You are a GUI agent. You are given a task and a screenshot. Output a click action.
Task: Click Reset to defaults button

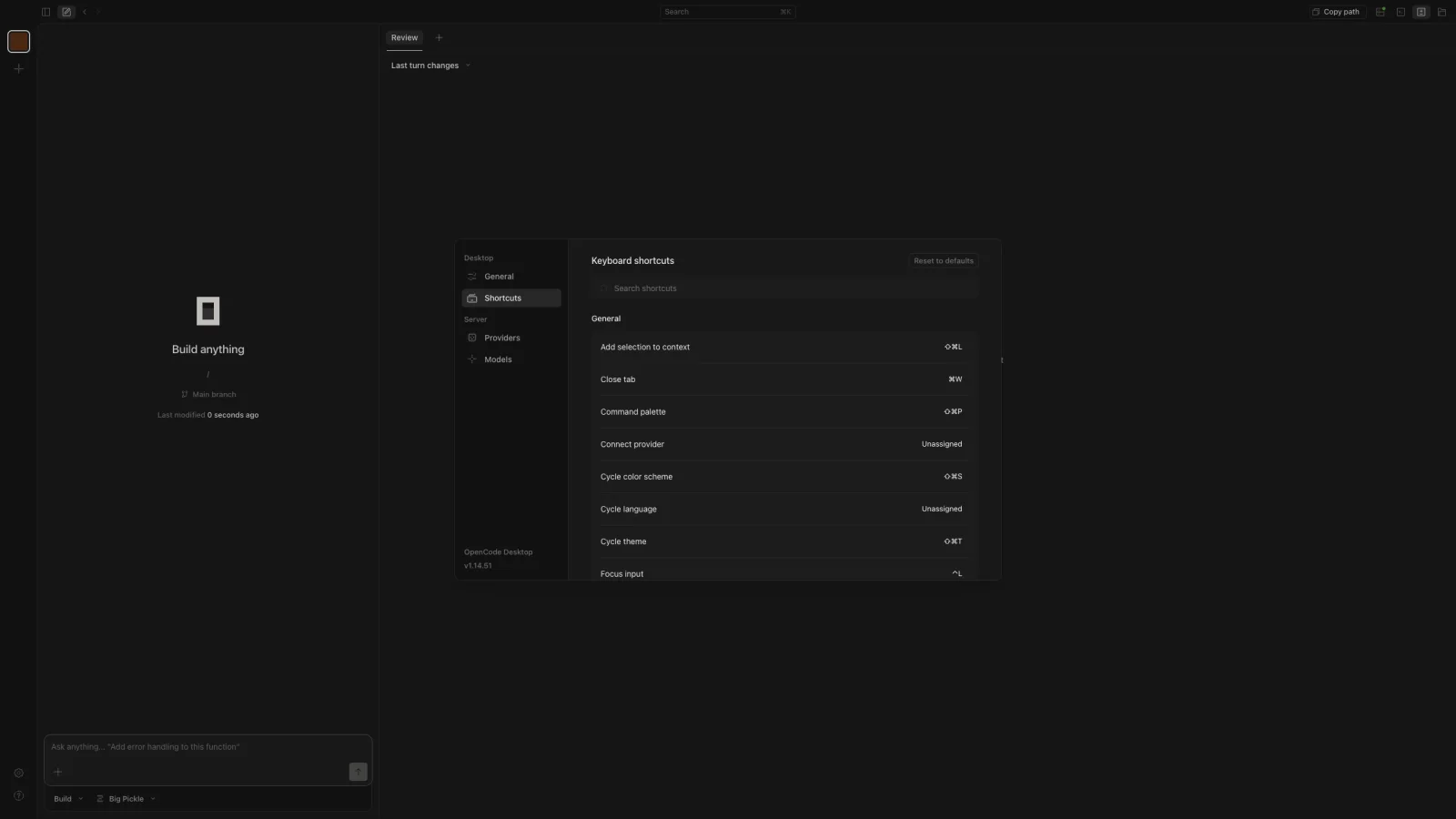(x=944, y=261)
